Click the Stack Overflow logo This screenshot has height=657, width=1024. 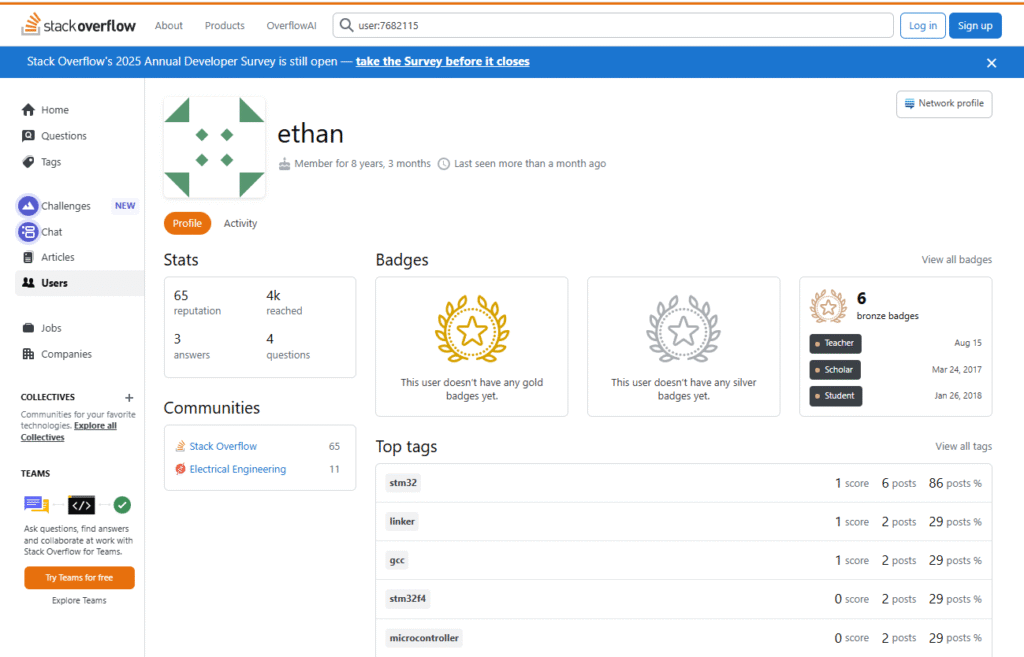[78, 25]
